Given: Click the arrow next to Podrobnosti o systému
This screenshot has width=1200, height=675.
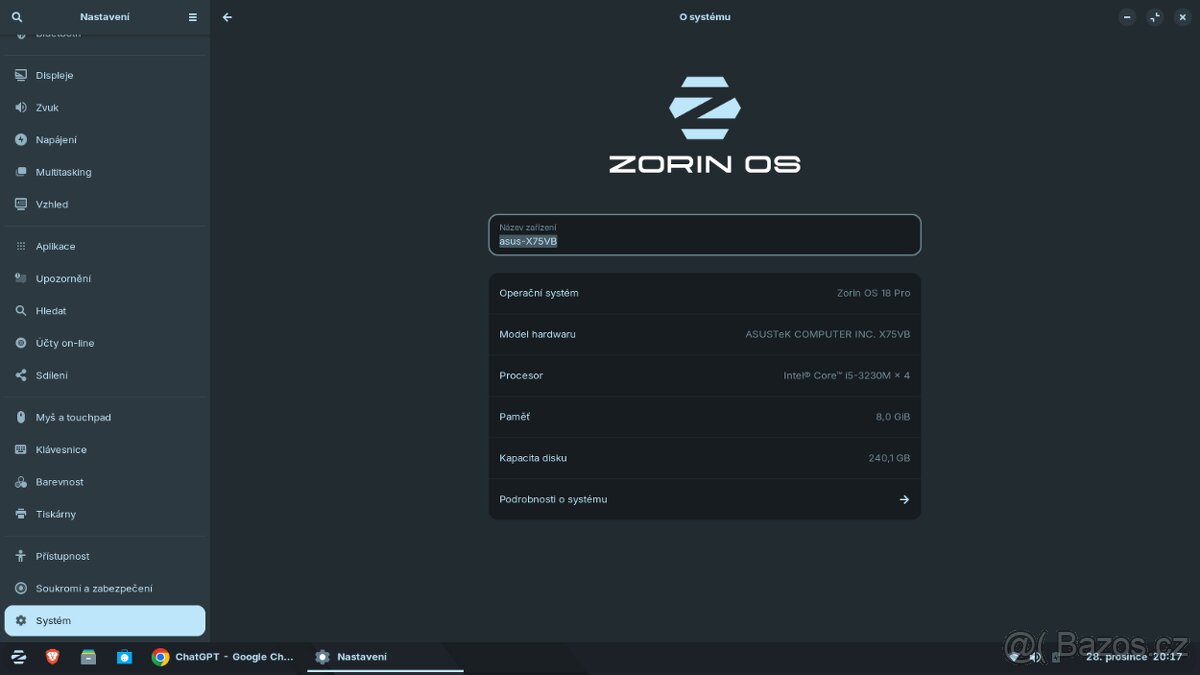Looking at the screenshot, I should point(904,499).
